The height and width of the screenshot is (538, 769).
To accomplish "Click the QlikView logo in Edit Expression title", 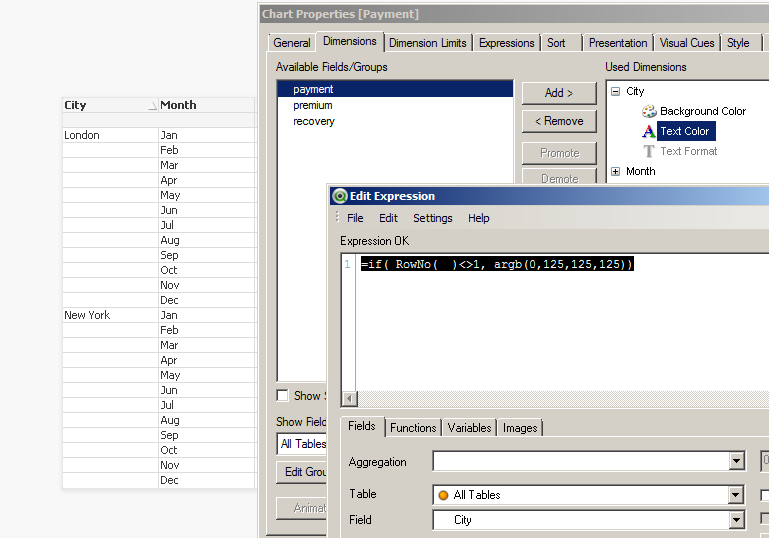I will pyautogui.click(x=339, y=196).
